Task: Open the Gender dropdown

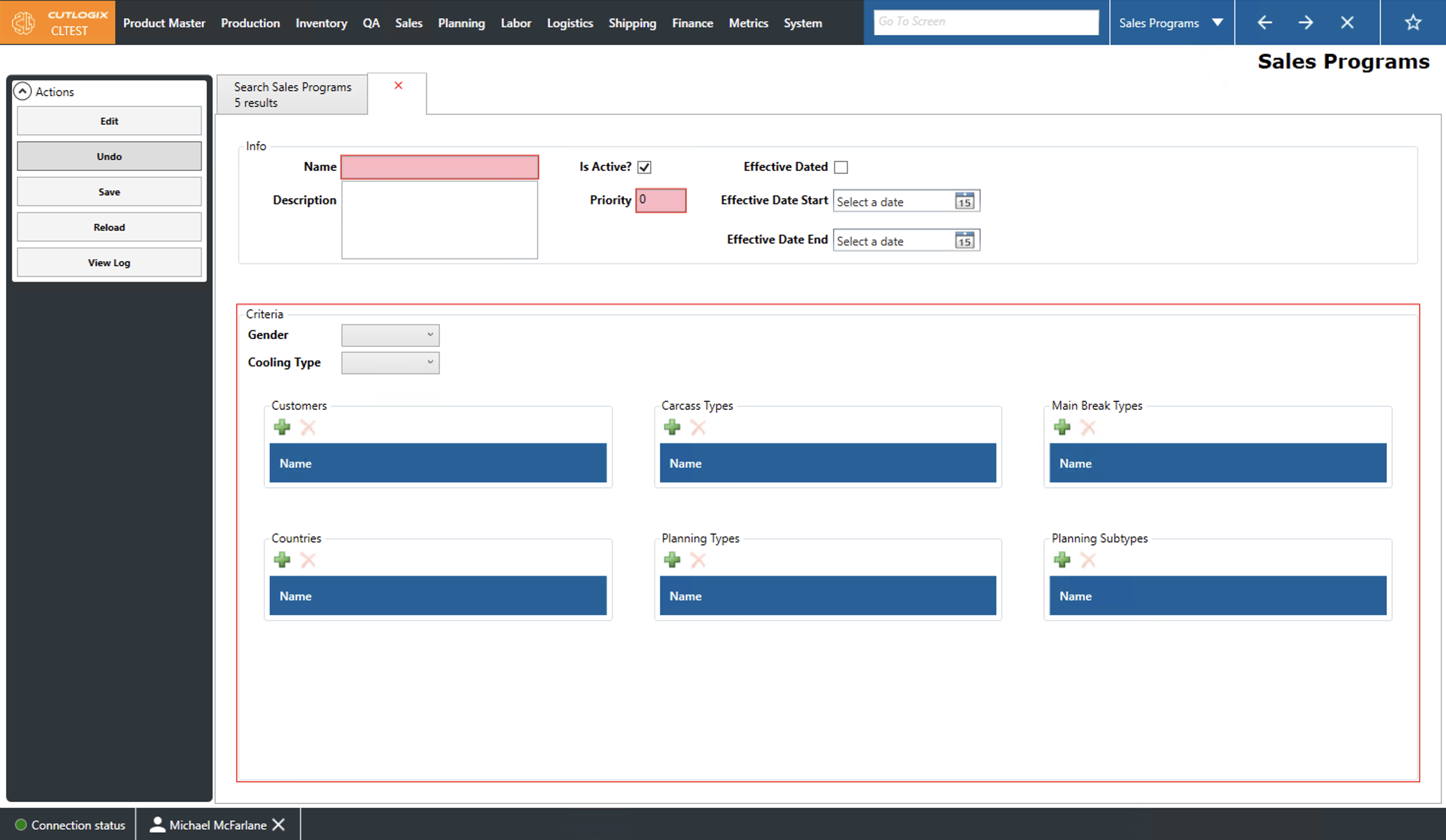Action: tap(390, 335)
